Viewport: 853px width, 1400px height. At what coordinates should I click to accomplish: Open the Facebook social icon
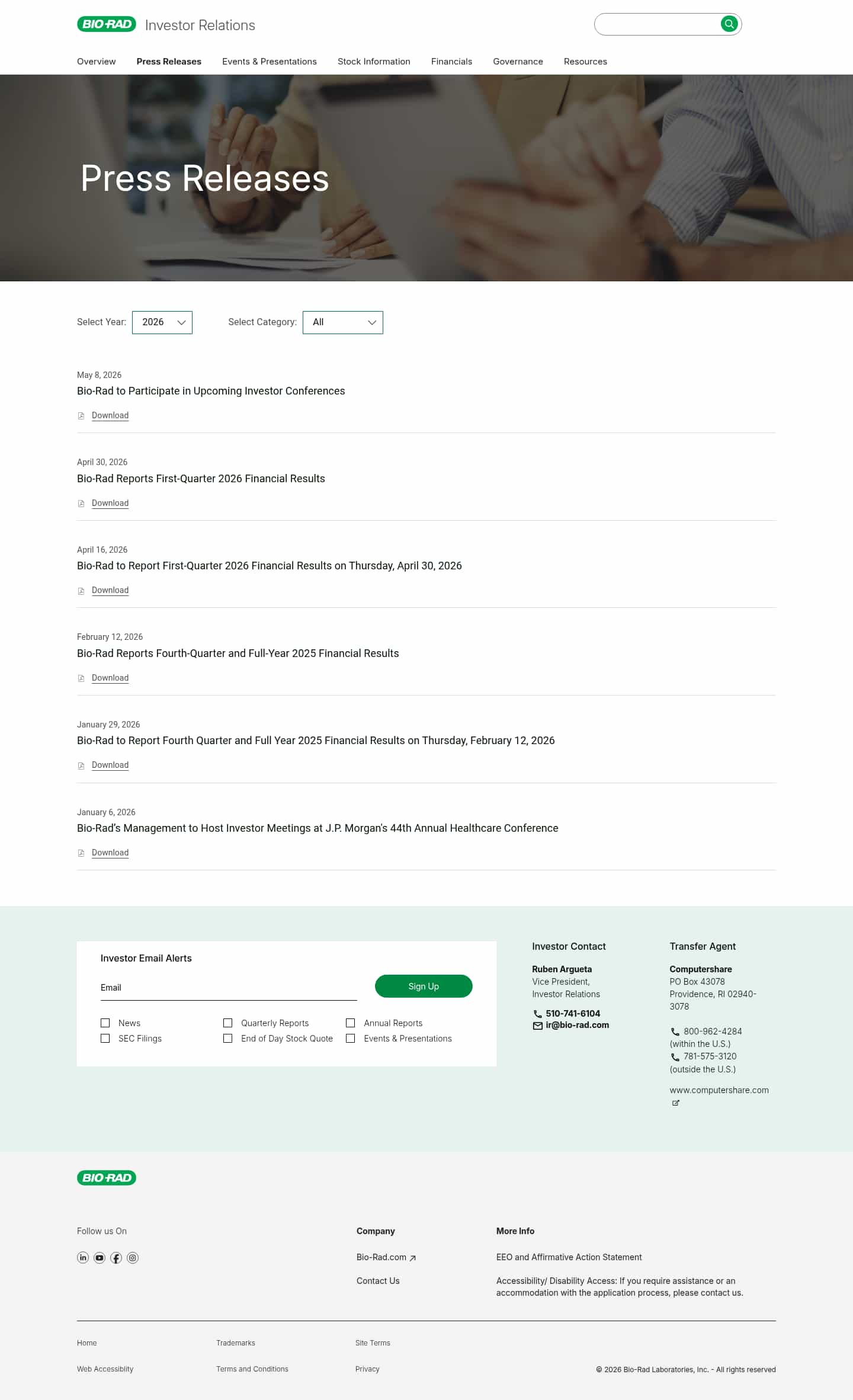click(x=116, y=1258)
